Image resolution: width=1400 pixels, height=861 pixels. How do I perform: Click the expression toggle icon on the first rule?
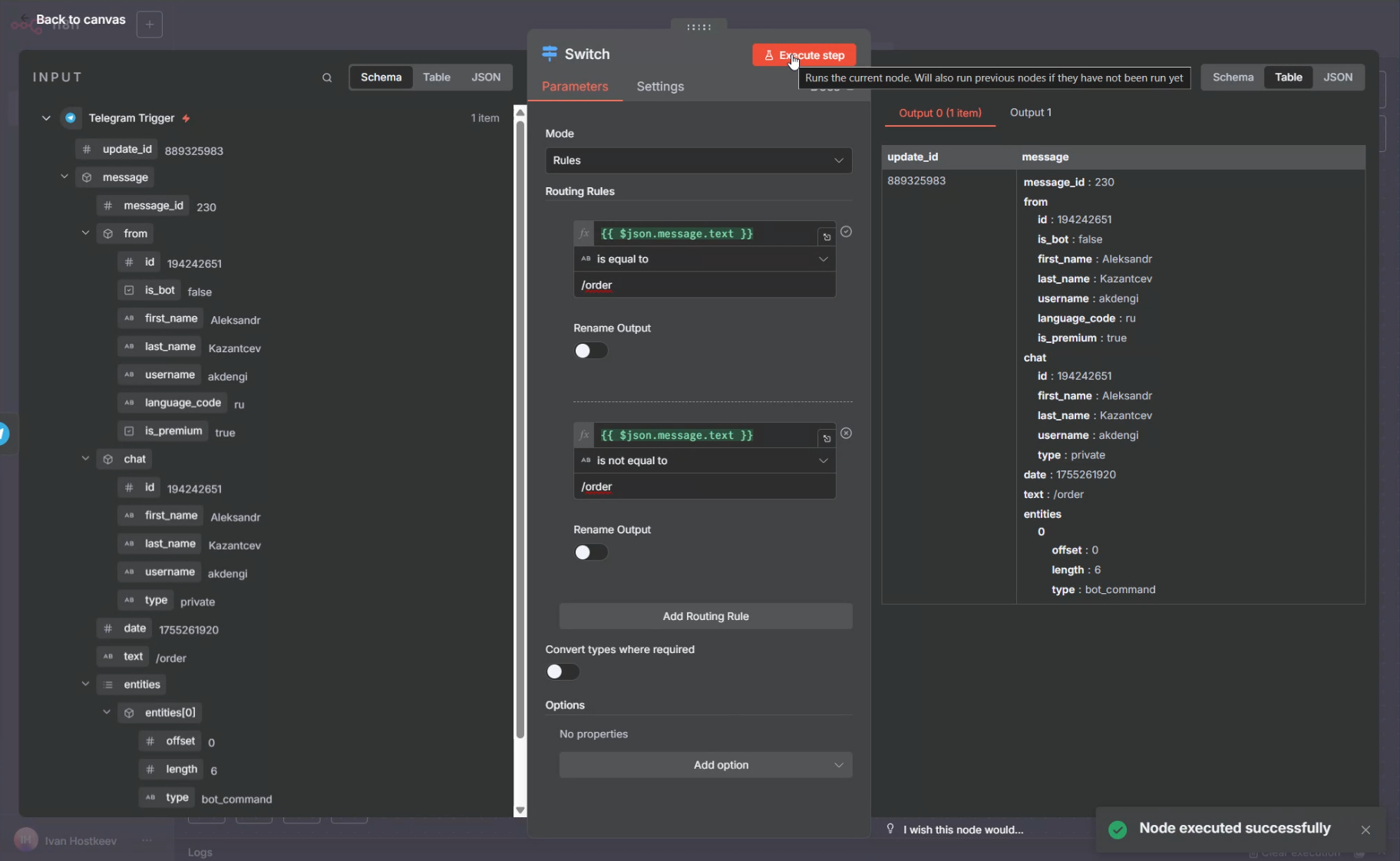[827, 237]
